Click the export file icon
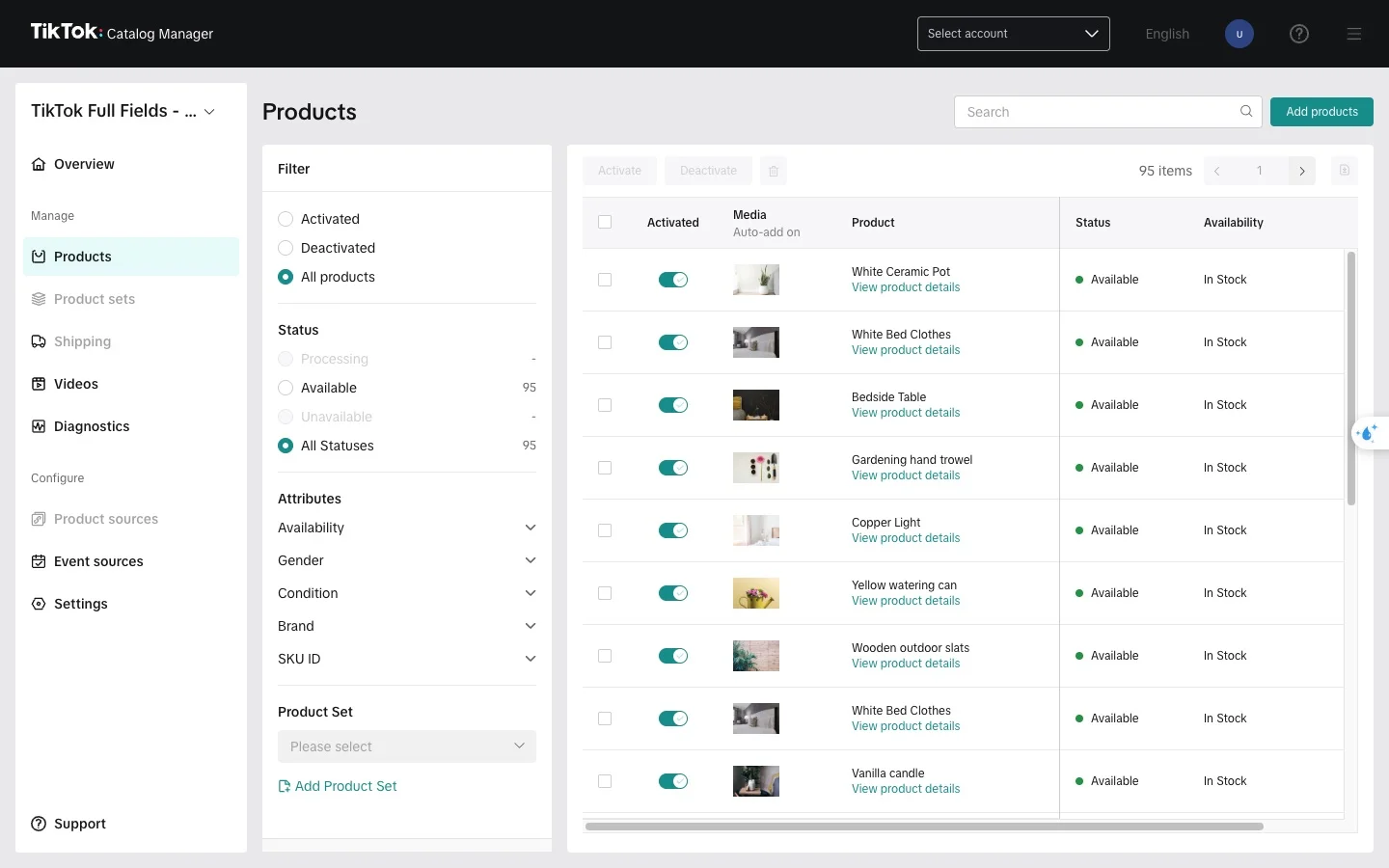Image resolution: width=1389 pixels, height=868 pixels. [x=1345, y=171]
